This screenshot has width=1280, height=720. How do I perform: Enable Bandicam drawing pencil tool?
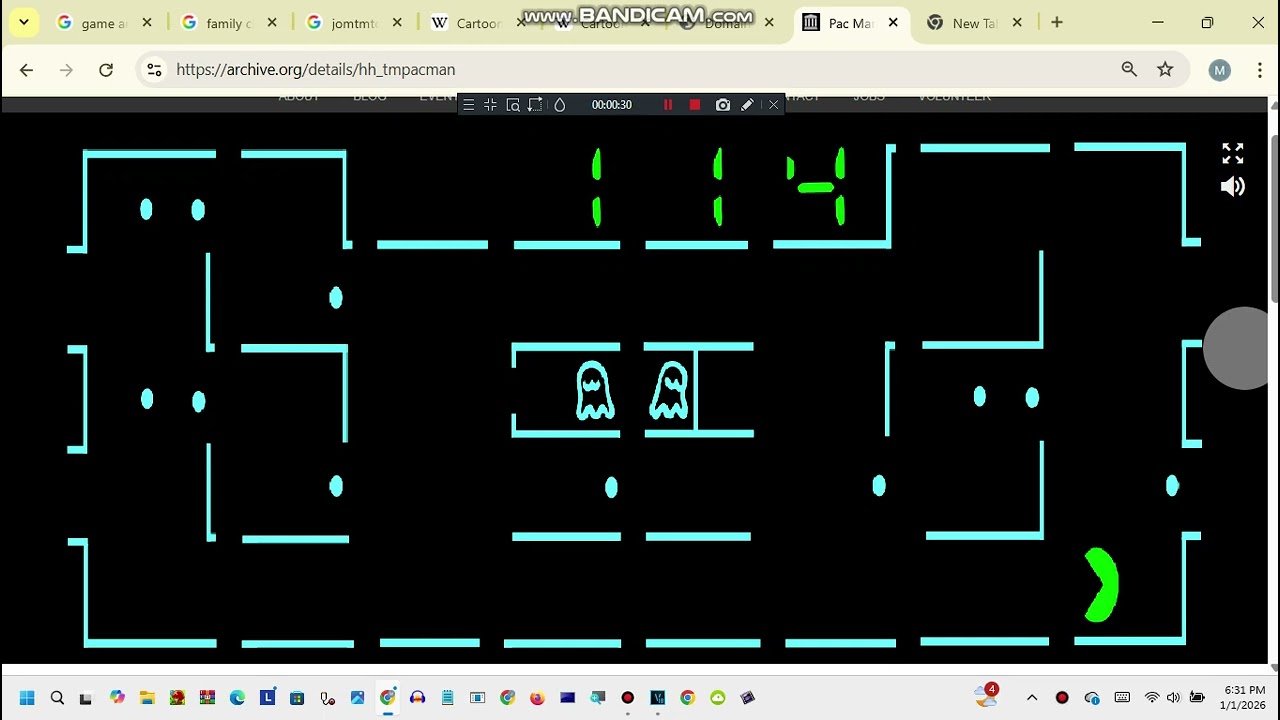(x=747, y=105)
